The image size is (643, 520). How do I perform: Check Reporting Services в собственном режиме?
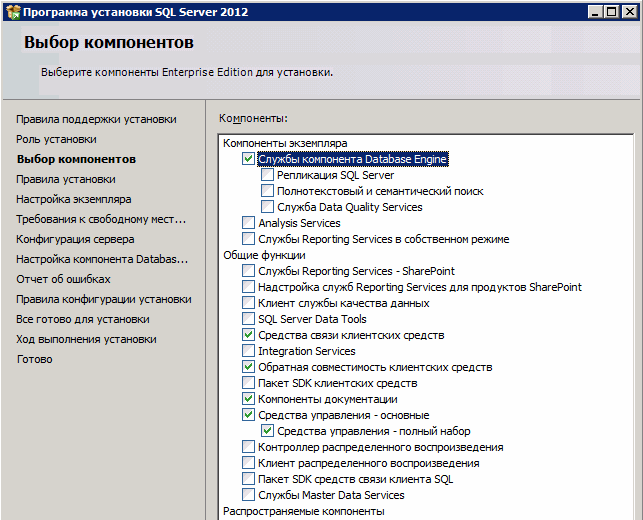248,239
